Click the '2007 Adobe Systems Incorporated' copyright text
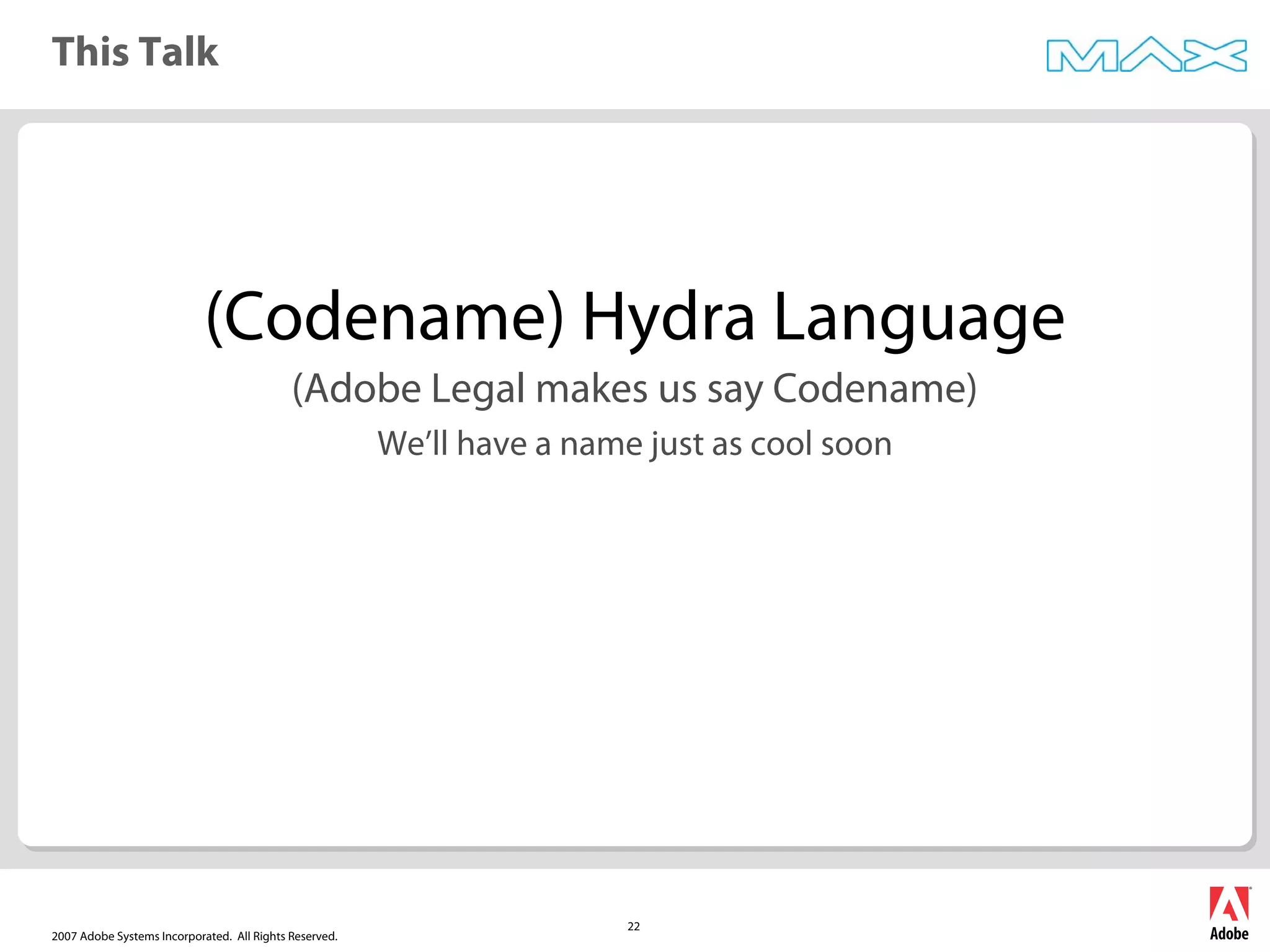1270x952 pixels. point(195,936)
